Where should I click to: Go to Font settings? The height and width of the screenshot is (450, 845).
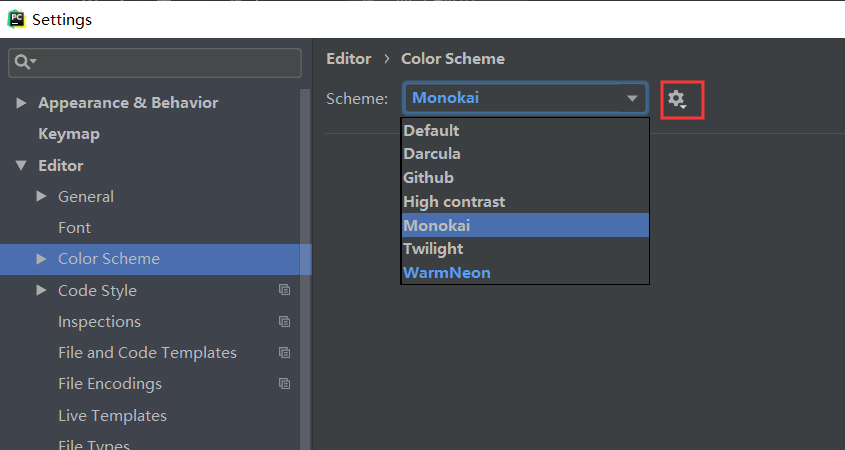coord(74,228)
